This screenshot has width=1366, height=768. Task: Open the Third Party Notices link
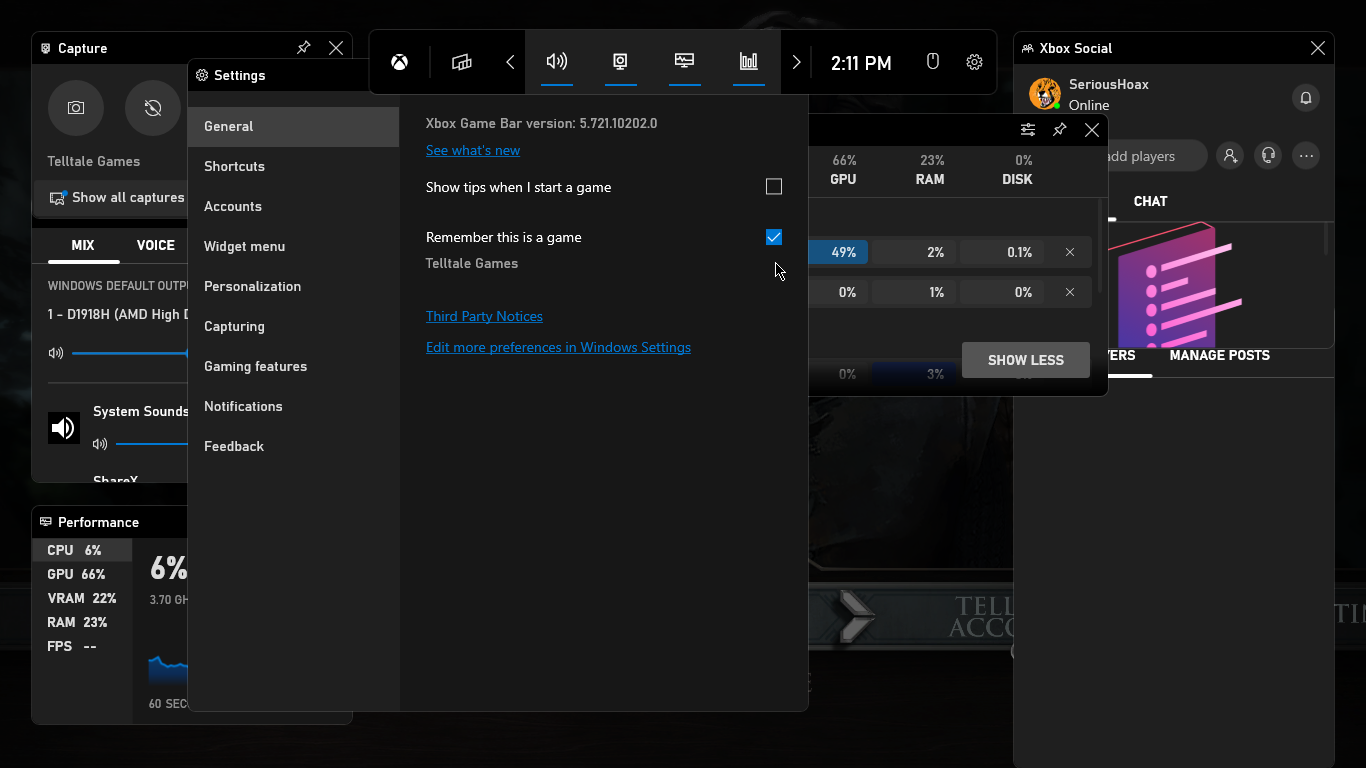point(484,316)
